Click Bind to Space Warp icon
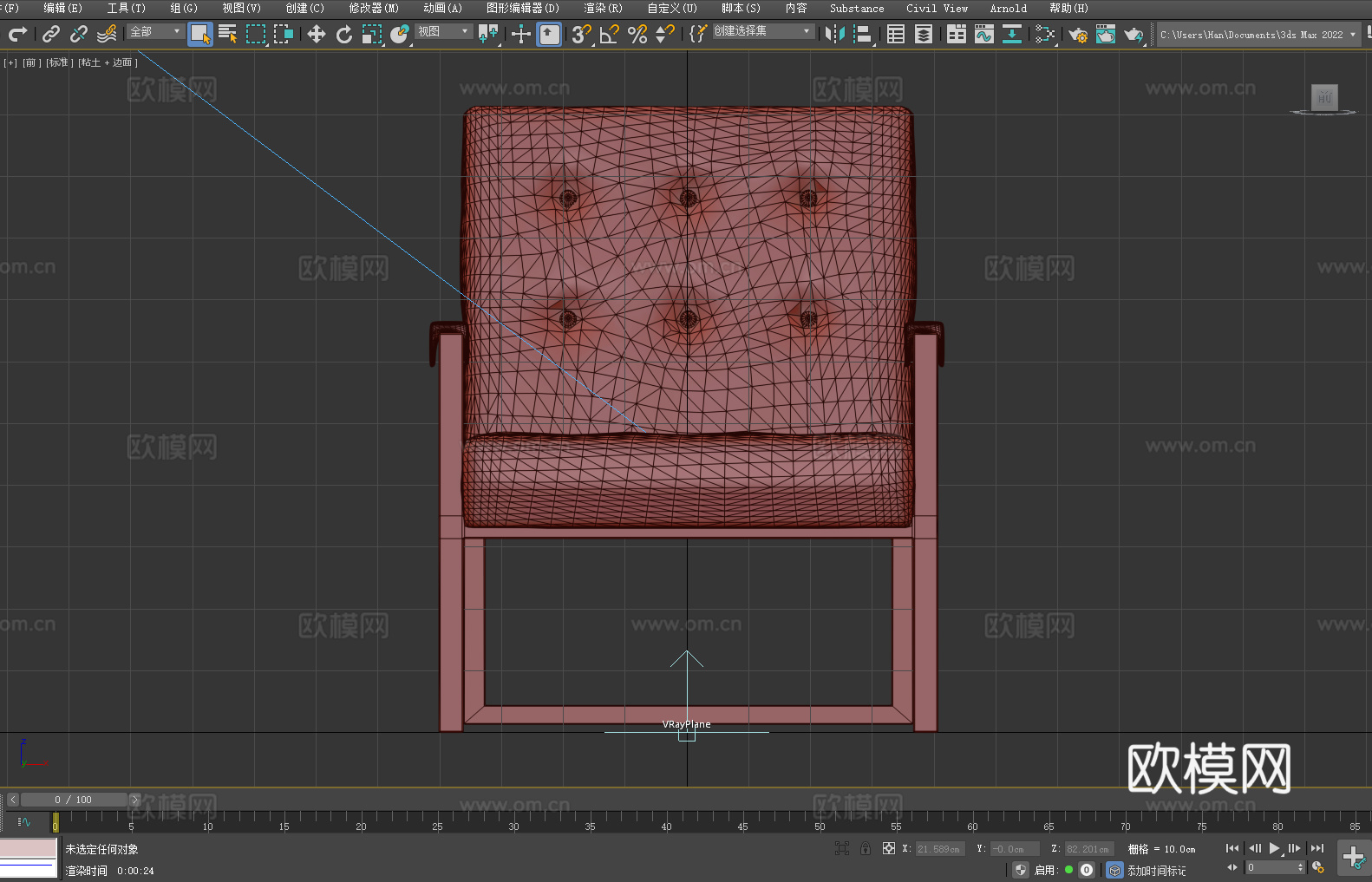Viewport: 1372px width, 882px height. (107, 34)
